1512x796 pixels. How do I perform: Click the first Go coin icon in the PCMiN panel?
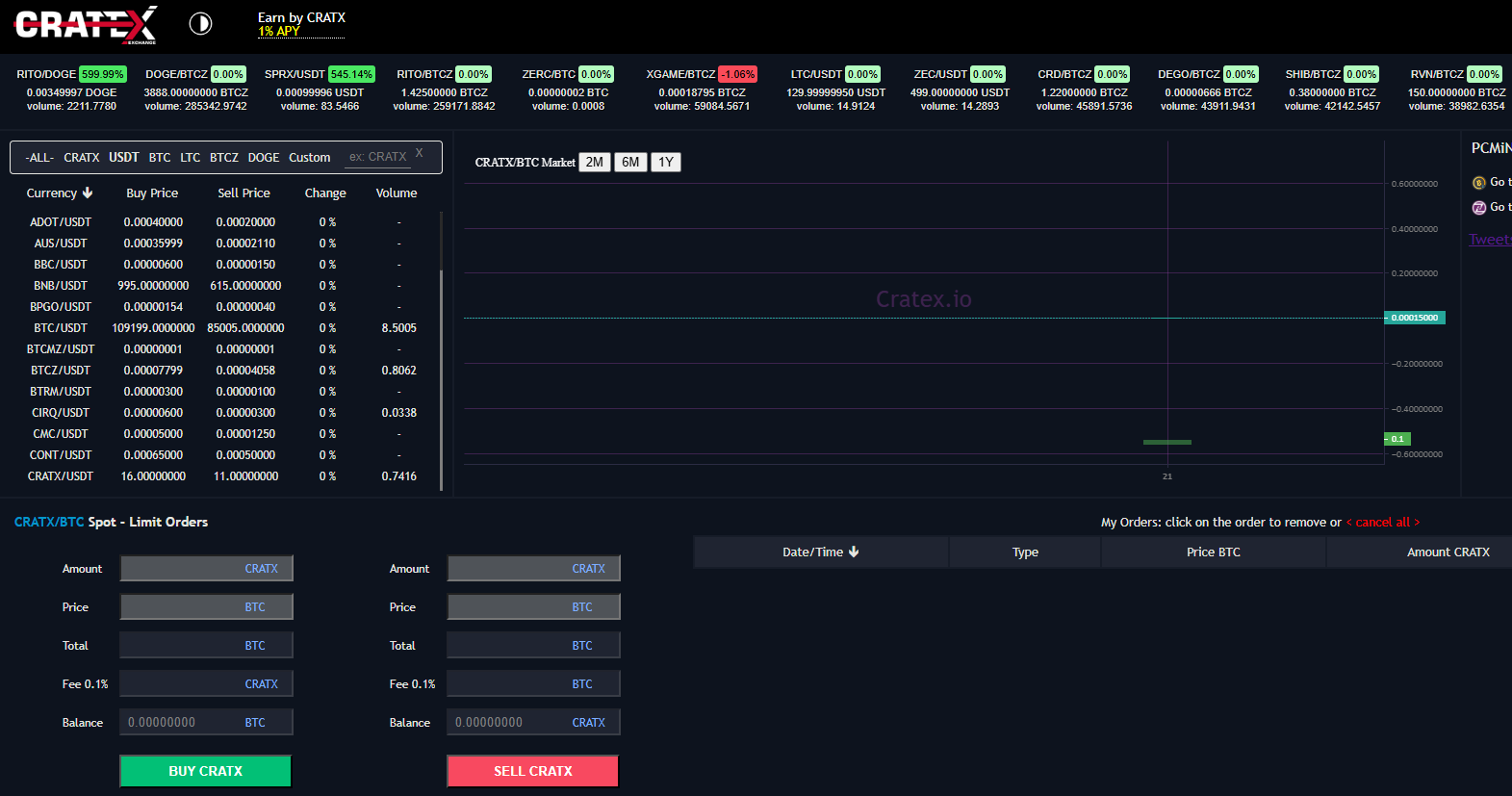[1479, 182]
